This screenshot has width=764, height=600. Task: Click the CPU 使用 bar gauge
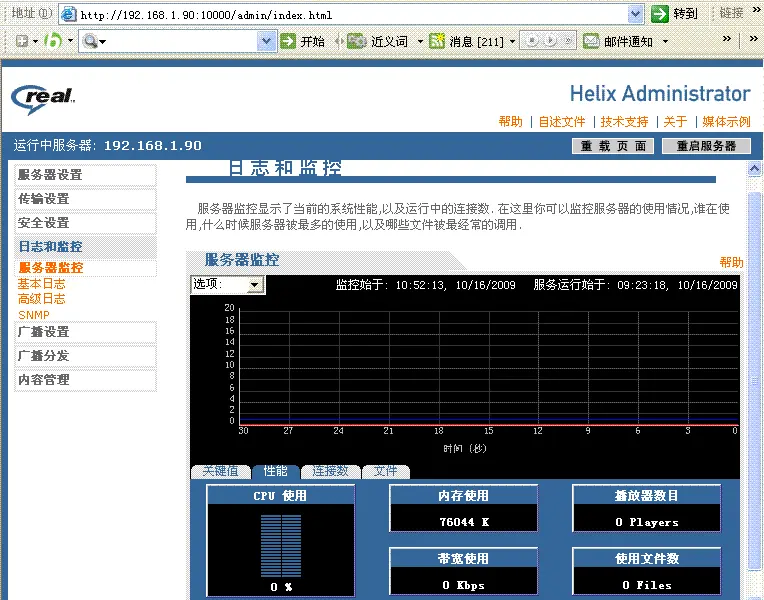pyautogui.click(x=281, y=545)
